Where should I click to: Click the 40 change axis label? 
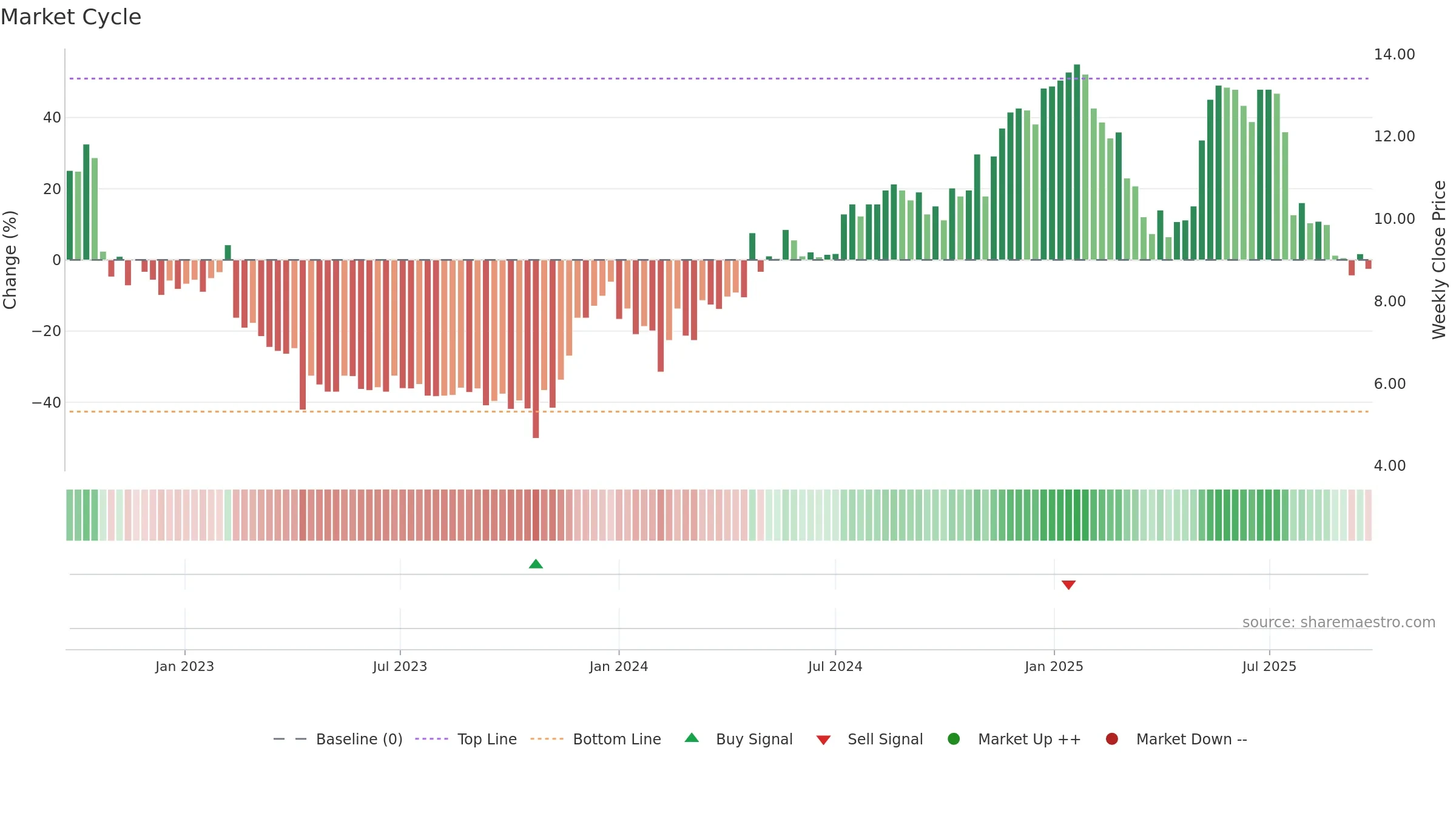(52, 118)
